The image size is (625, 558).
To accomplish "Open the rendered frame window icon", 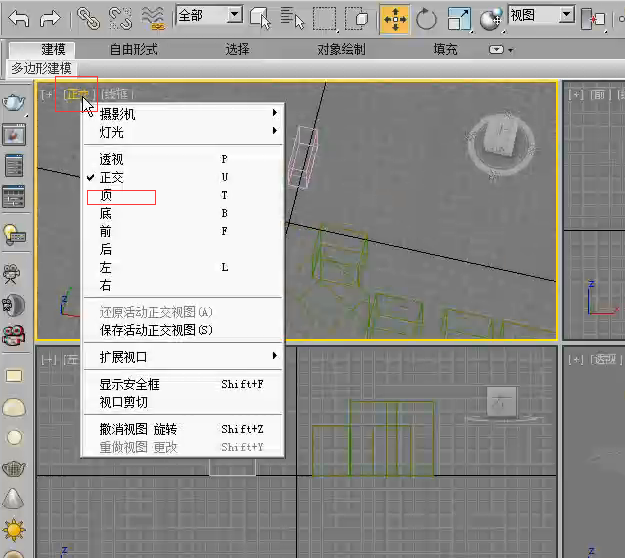I will click(x=14, y=134).
